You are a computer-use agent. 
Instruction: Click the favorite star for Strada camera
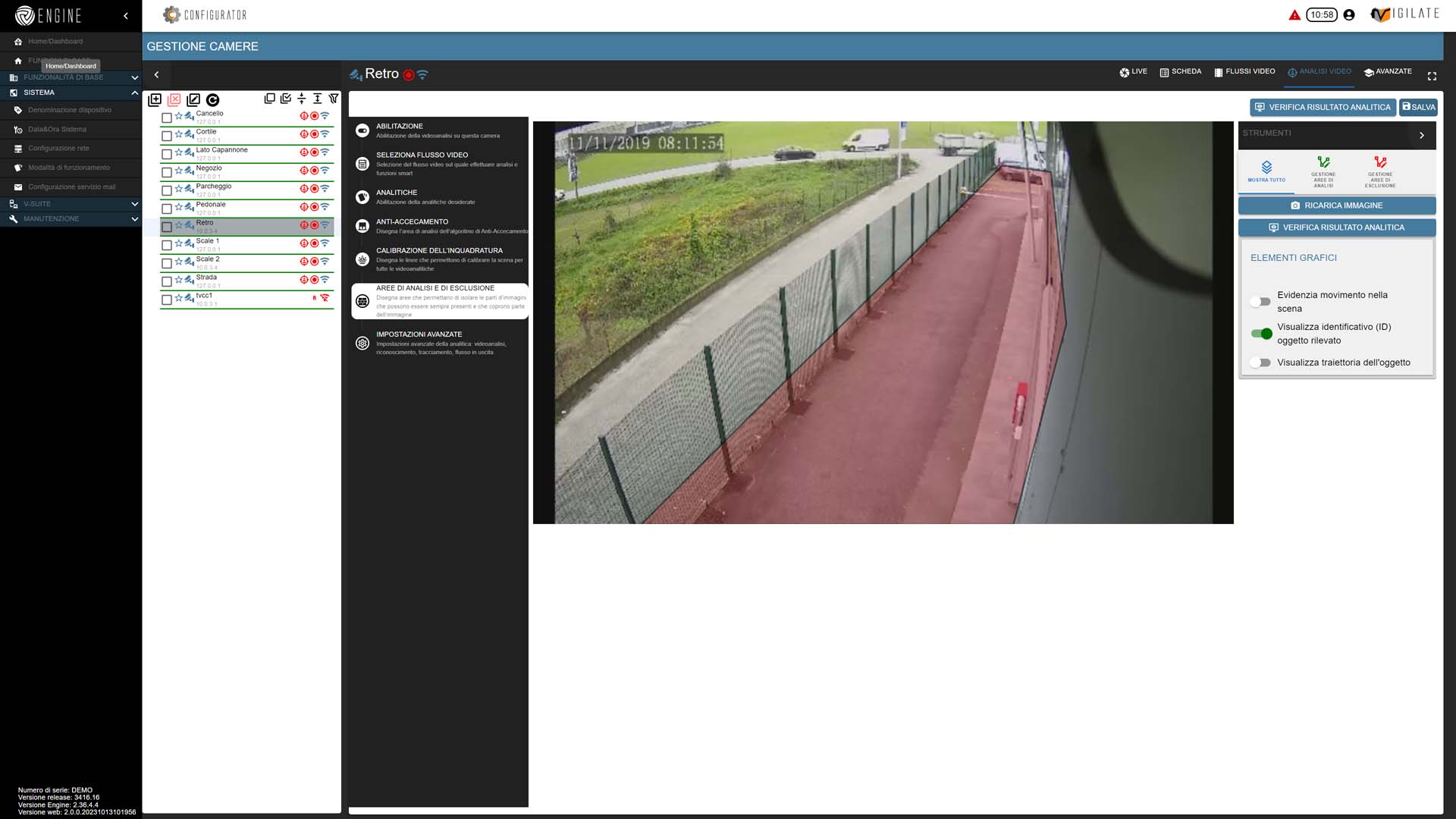click(179, 280)
